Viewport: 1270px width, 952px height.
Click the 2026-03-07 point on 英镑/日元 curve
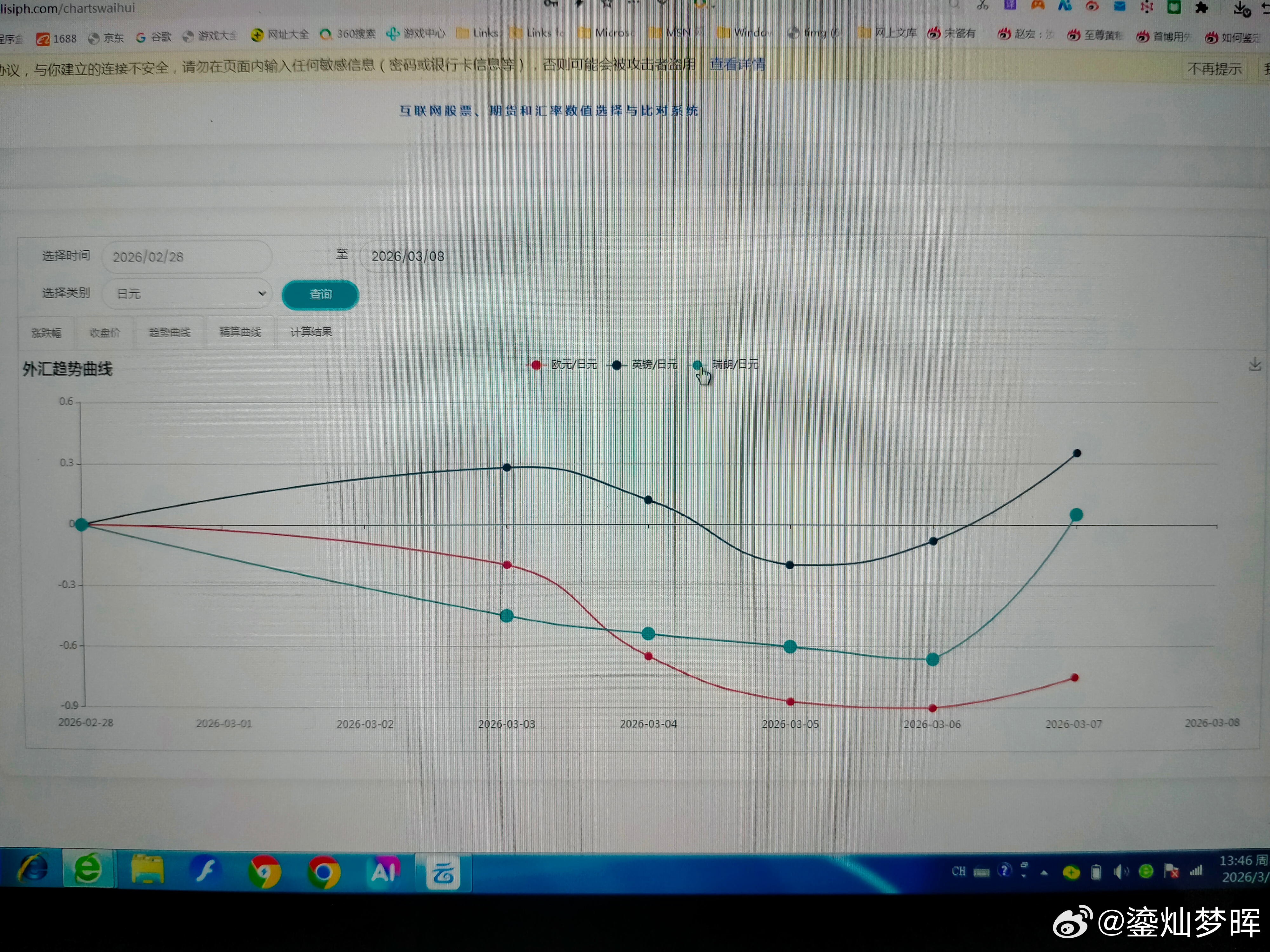(1077, 453)
